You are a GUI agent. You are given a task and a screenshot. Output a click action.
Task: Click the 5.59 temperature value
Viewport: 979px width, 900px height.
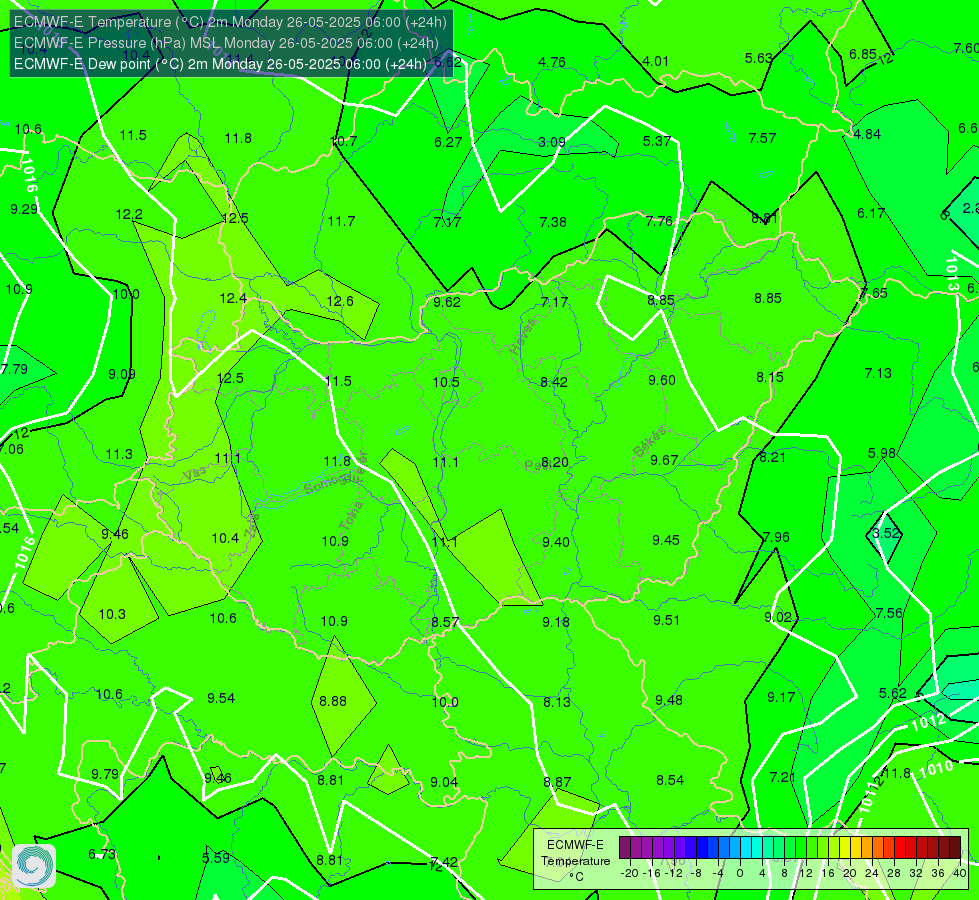(216, 858)
